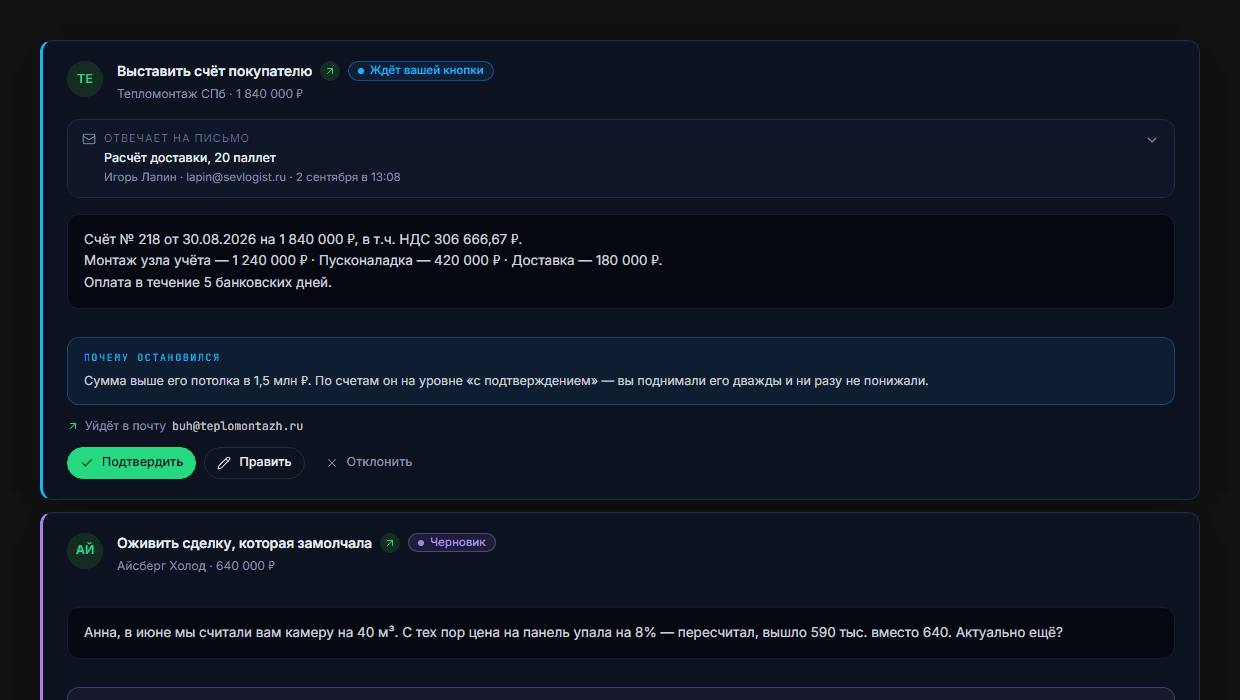Open Выставить счёт покупателю title
This screenshot has height=700, width=1240.
coord(215,71)
